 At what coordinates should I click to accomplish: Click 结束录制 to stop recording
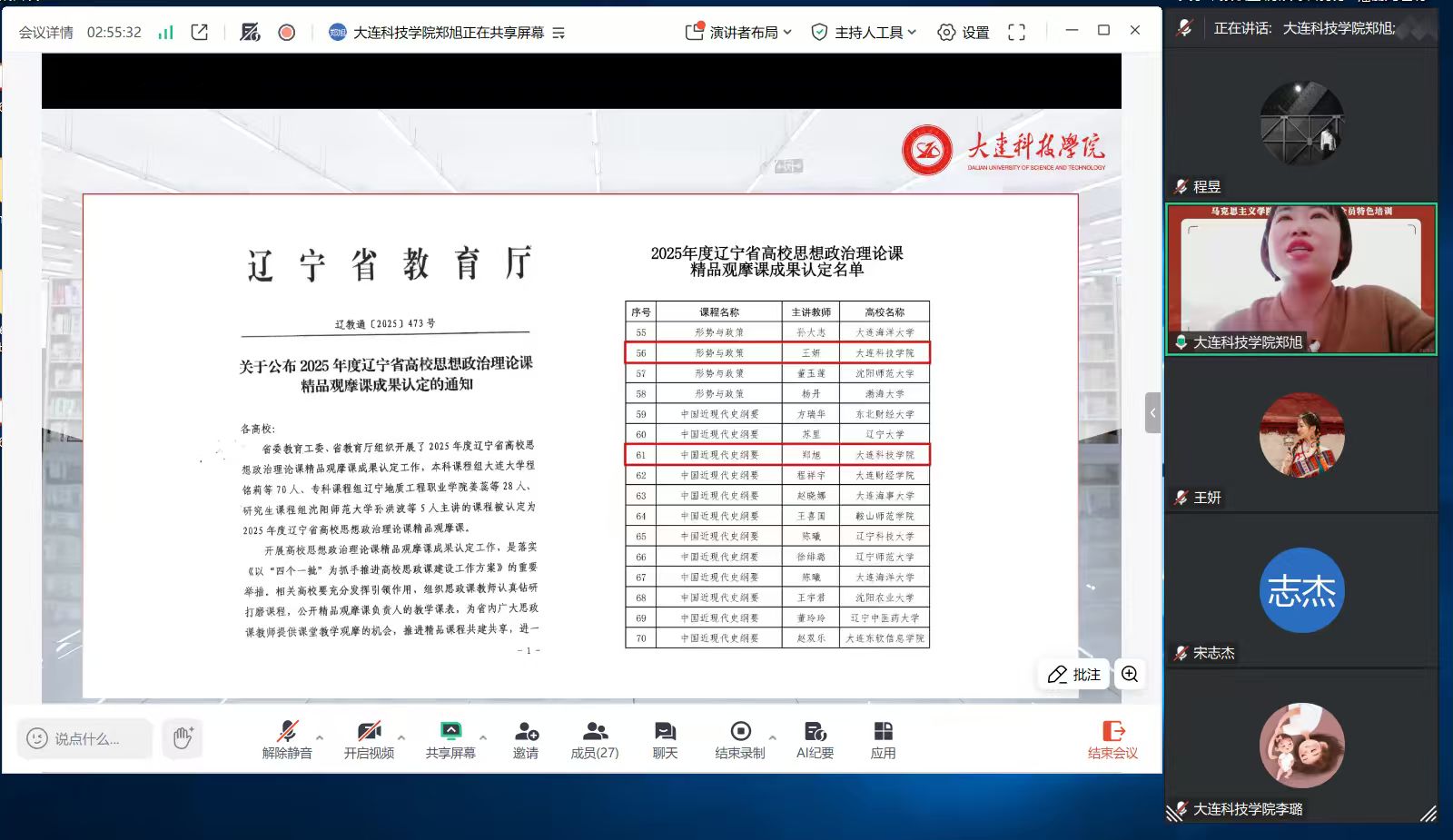740,740
